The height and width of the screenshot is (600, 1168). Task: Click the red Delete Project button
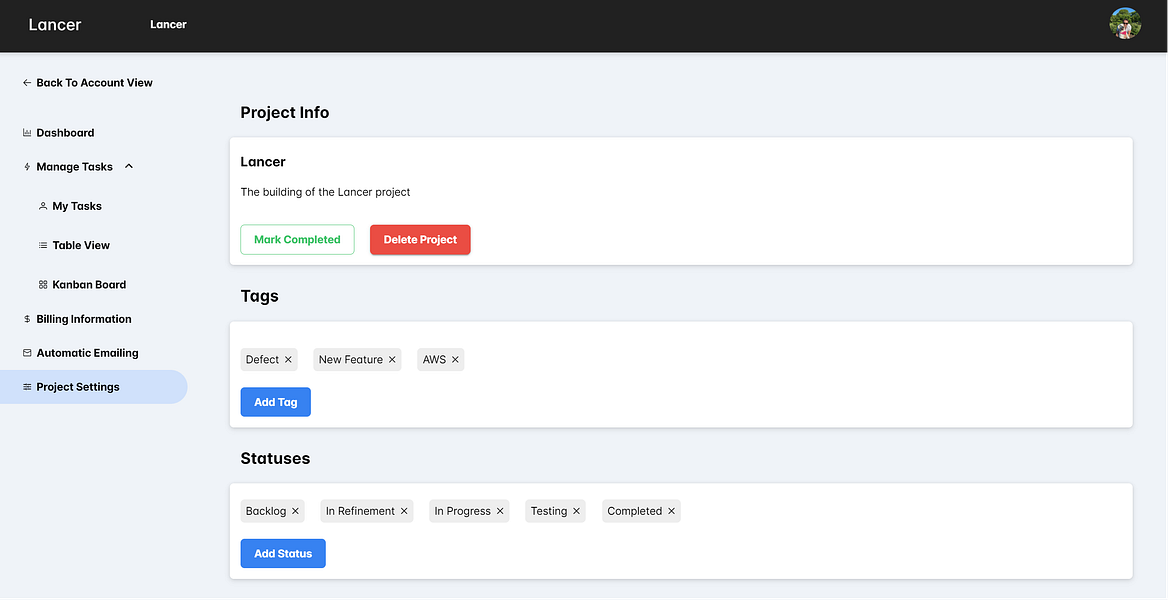(x=420, y=240)
